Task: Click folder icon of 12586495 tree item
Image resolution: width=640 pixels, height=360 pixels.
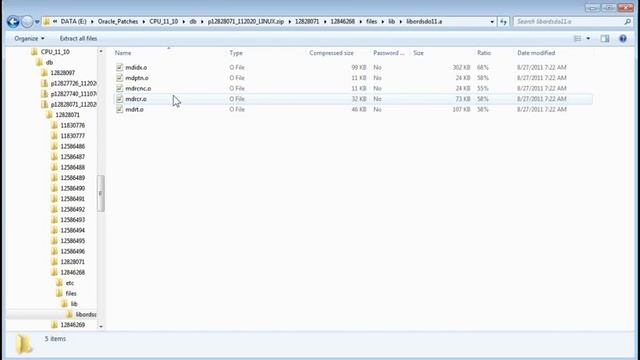Action: 55,241
